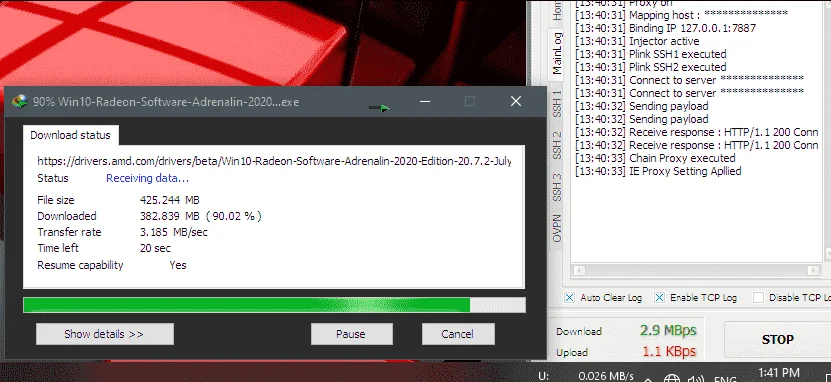831x382 pixels.
Task: Click the ENG language indicator
Action: click(x=725, y=378)
